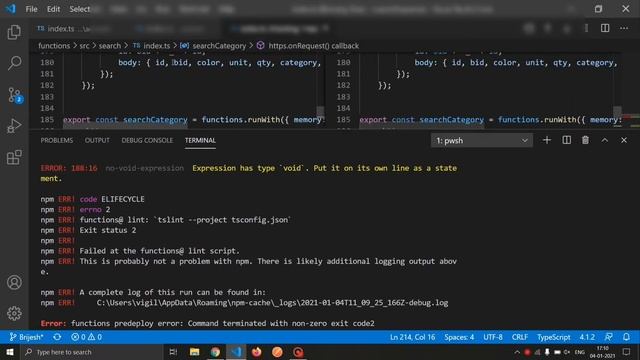Switch to the Output panel tab
This screenshot has width=640, height=360.
tap(97, 140)
